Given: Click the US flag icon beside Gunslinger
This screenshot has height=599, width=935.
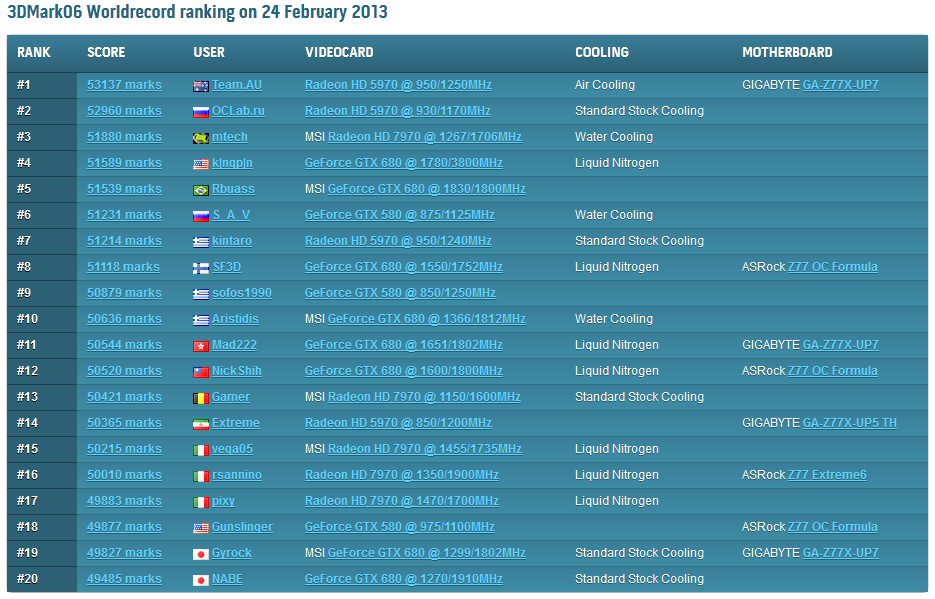Looking at the screenshot, I should pyautogui.click(x=200, y=528).
